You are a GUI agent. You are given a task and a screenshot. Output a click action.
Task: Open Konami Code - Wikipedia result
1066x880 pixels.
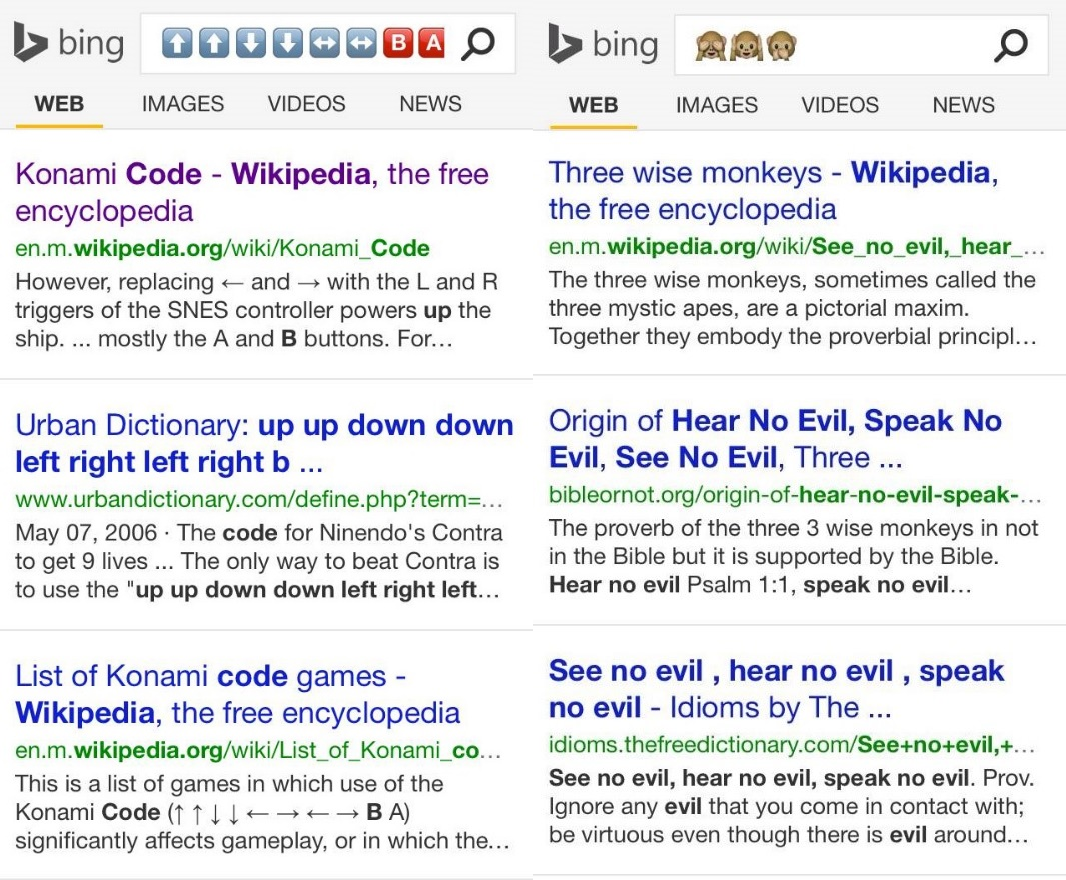click(x=252, y=192)
